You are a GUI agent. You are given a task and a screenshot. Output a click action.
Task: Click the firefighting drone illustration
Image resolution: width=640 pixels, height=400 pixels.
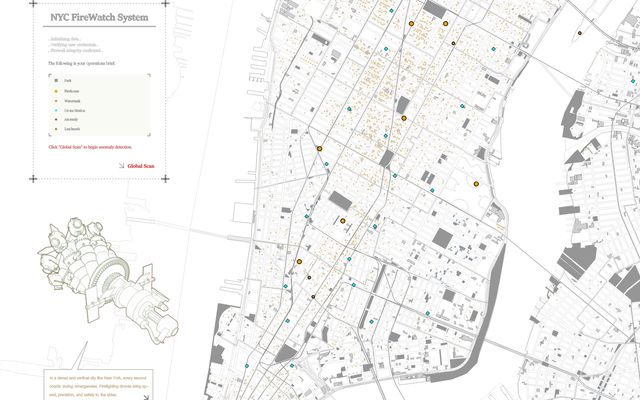point(107,280)
